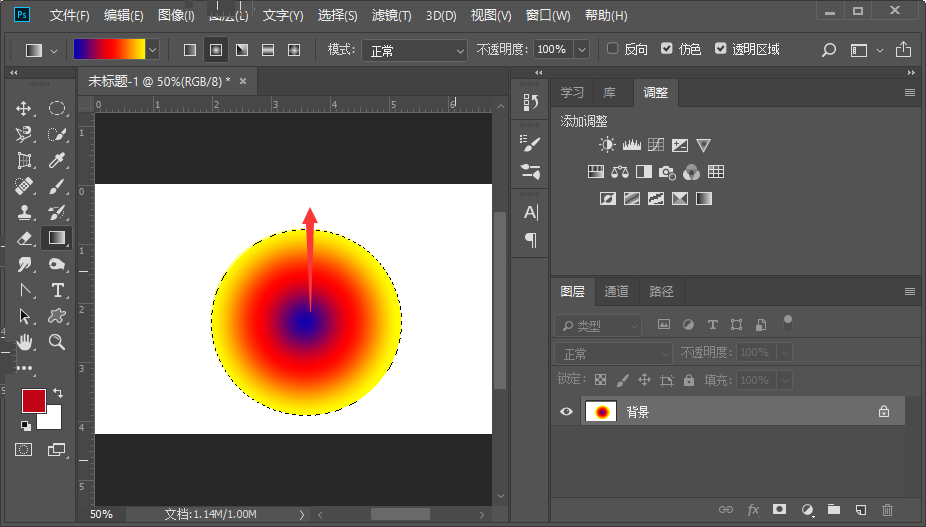The height and width of the screenshot is (527, 926).
Task: Select the Sponge tool
Action: point(57,264)
